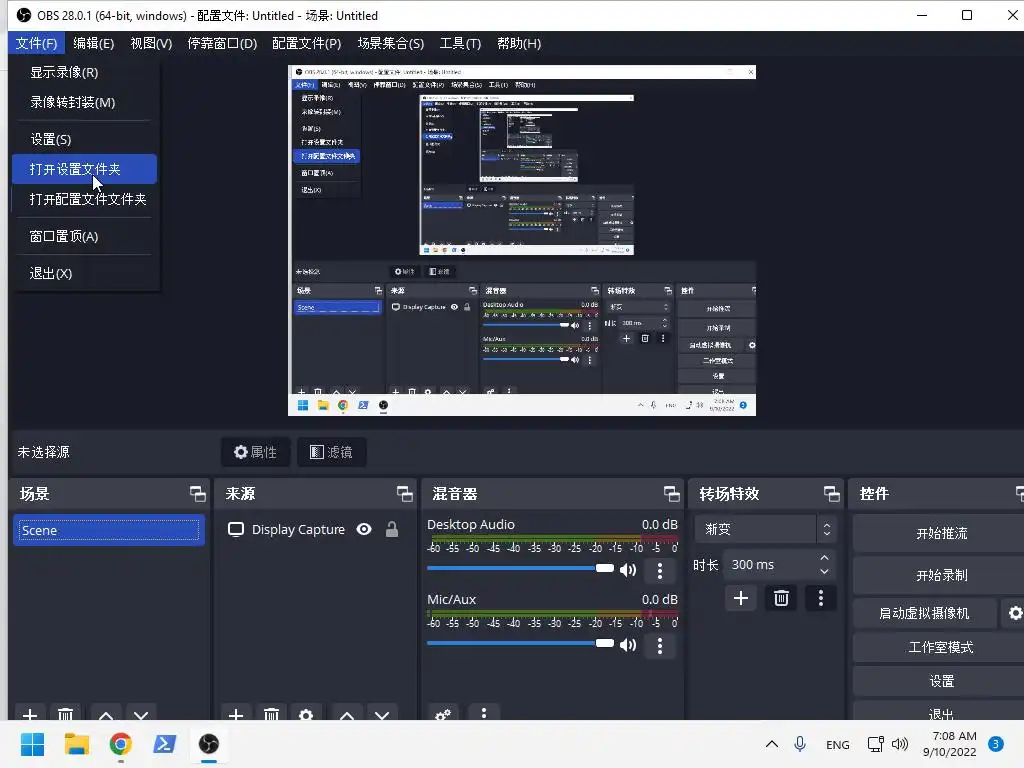Mute Mic/Aux speaker icon

tap(628, 645)
